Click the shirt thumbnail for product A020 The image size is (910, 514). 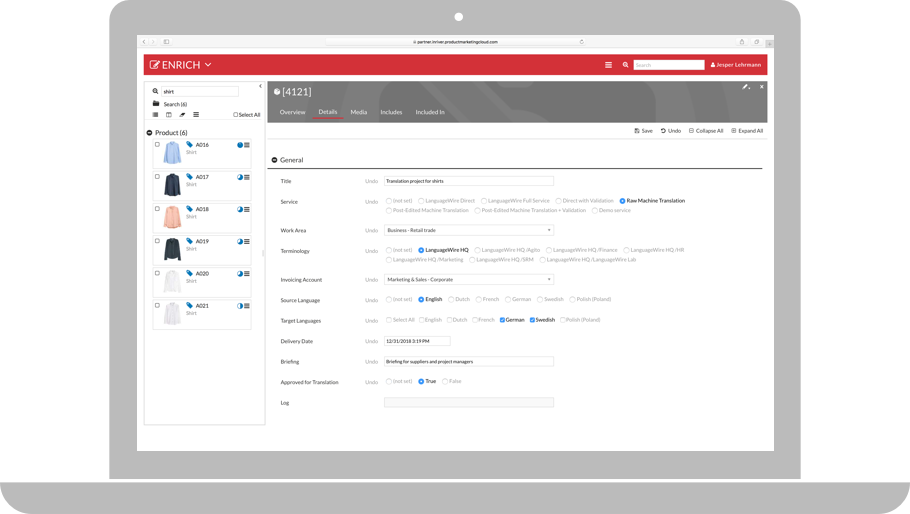172,281
